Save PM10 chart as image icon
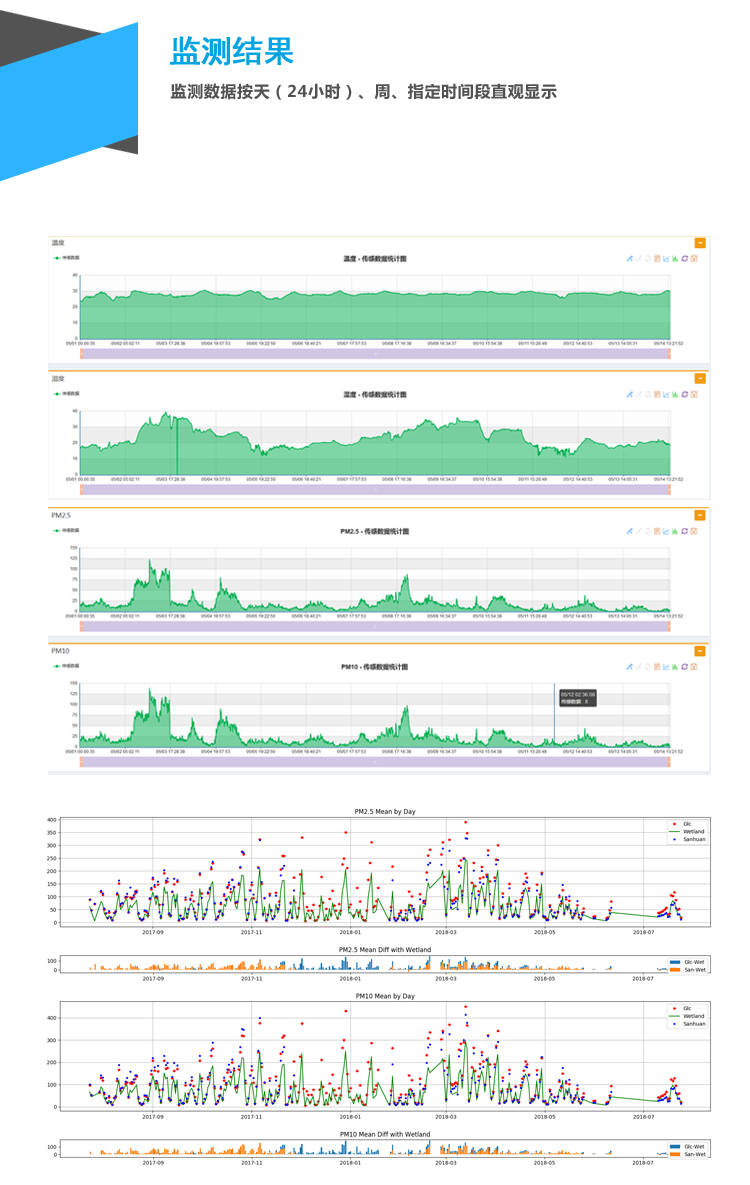Screen dimensions: 750x1185 [693, 666]
